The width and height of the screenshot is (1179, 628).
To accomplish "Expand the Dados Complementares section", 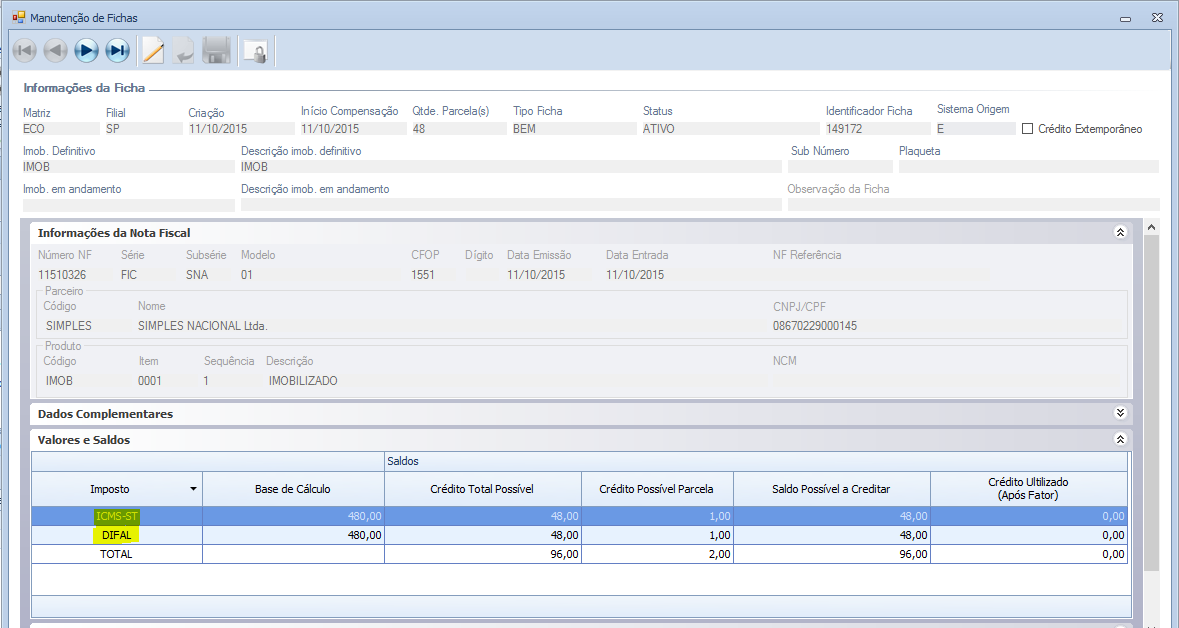I will point(1120,413).
